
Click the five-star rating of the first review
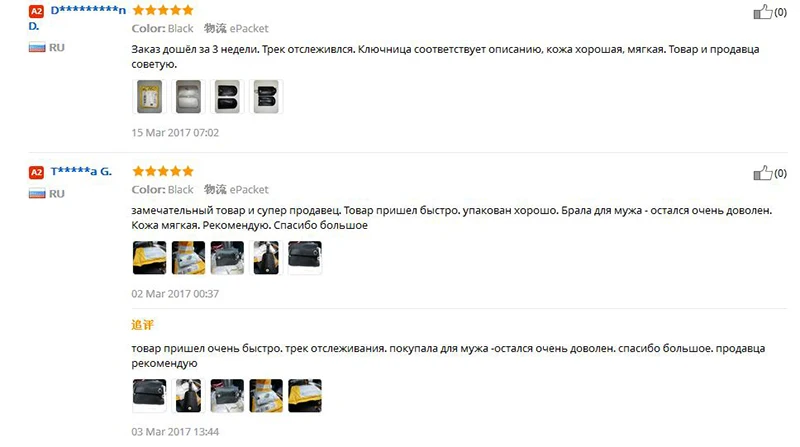point(163,10)
